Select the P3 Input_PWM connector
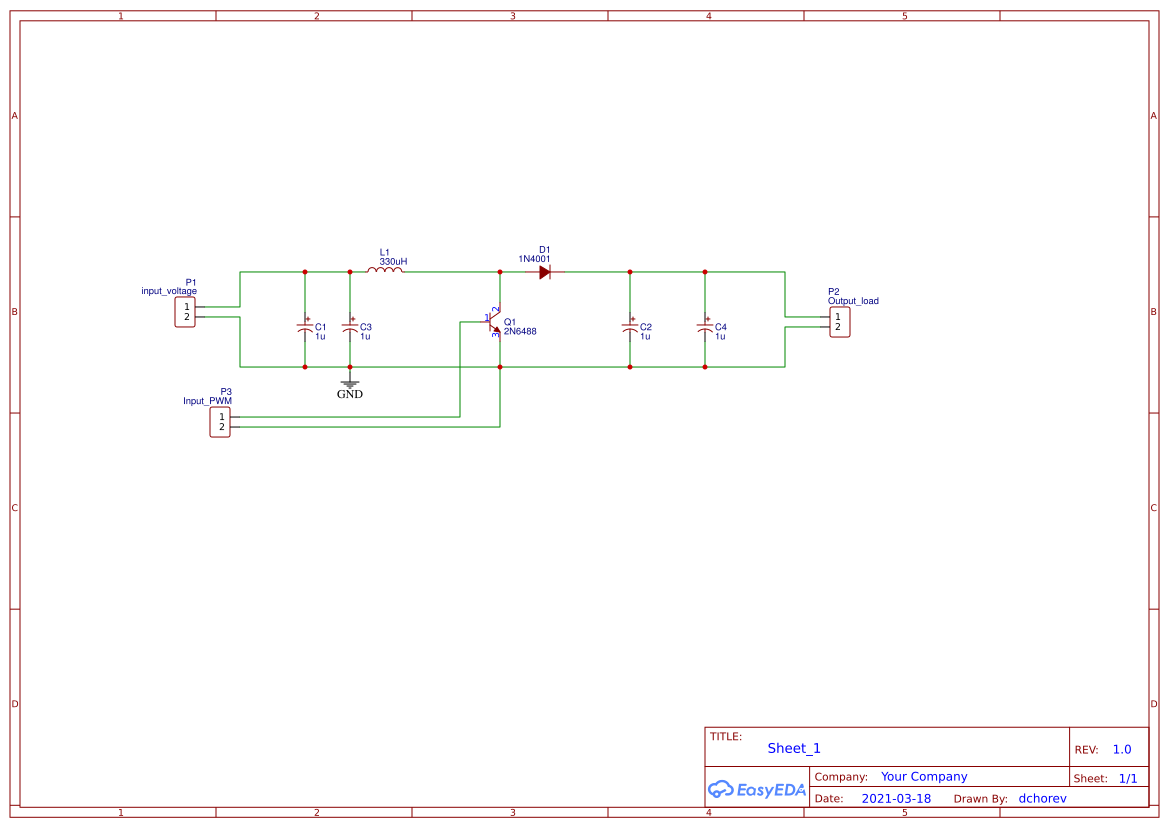This screenshot has height=828, width=1169. click(x=220, y=422)
